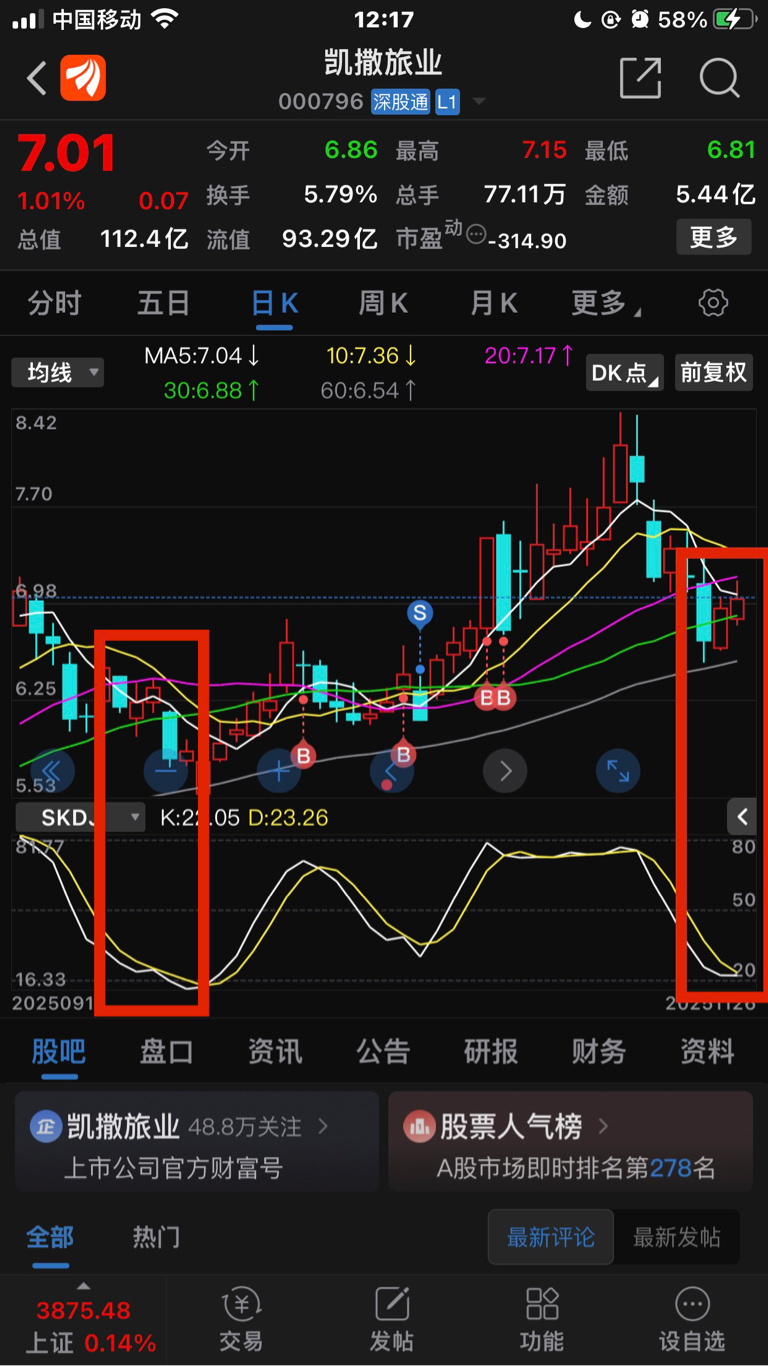The image size is (768, 1366).
Task: Tap the 上证 3875.48 index value
Action: coord(84,1310)
